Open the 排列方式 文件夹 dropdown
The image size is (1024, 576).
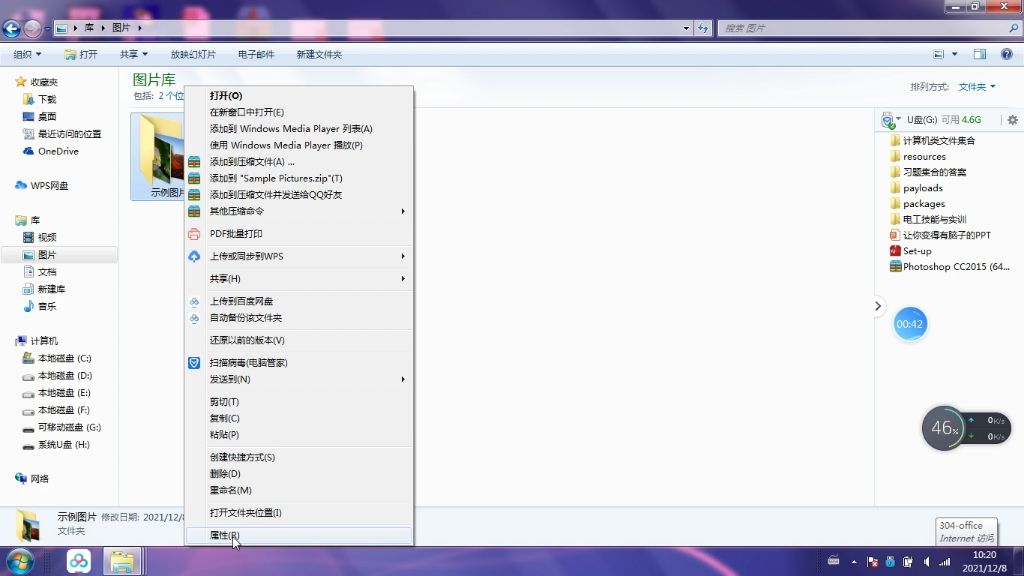(976, 87)
